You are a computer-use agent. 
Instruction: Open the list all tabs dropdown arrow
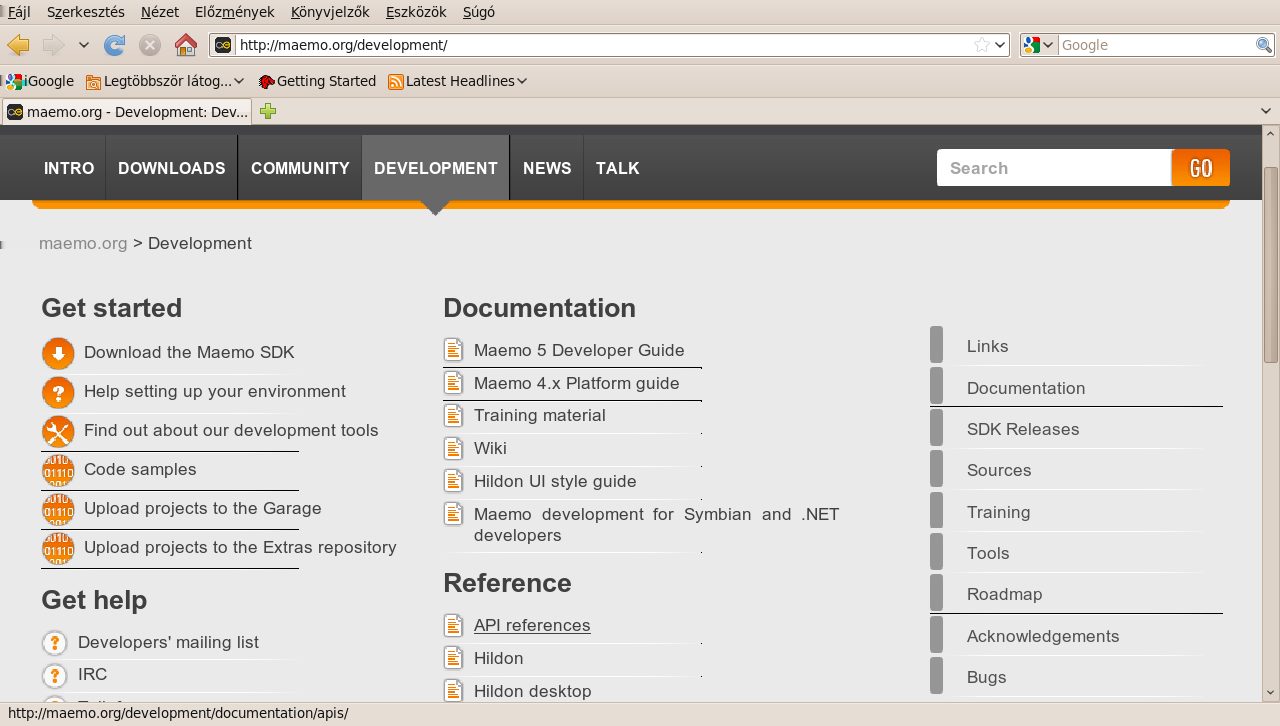(x=1268, y=111)
